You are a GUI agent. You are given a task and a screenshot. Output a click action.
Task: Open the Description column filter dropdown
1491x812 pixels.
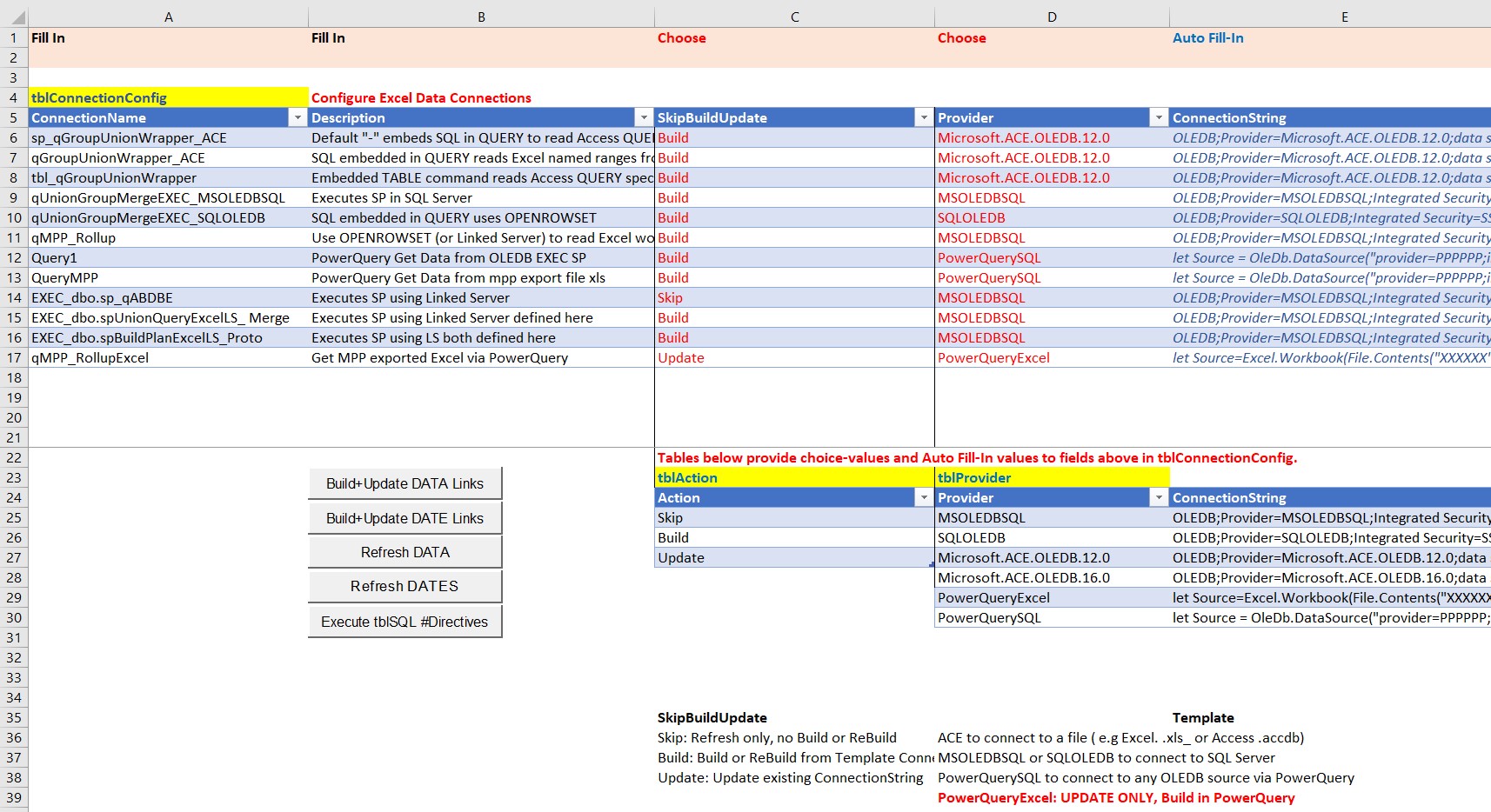click(x=644, y=117)
